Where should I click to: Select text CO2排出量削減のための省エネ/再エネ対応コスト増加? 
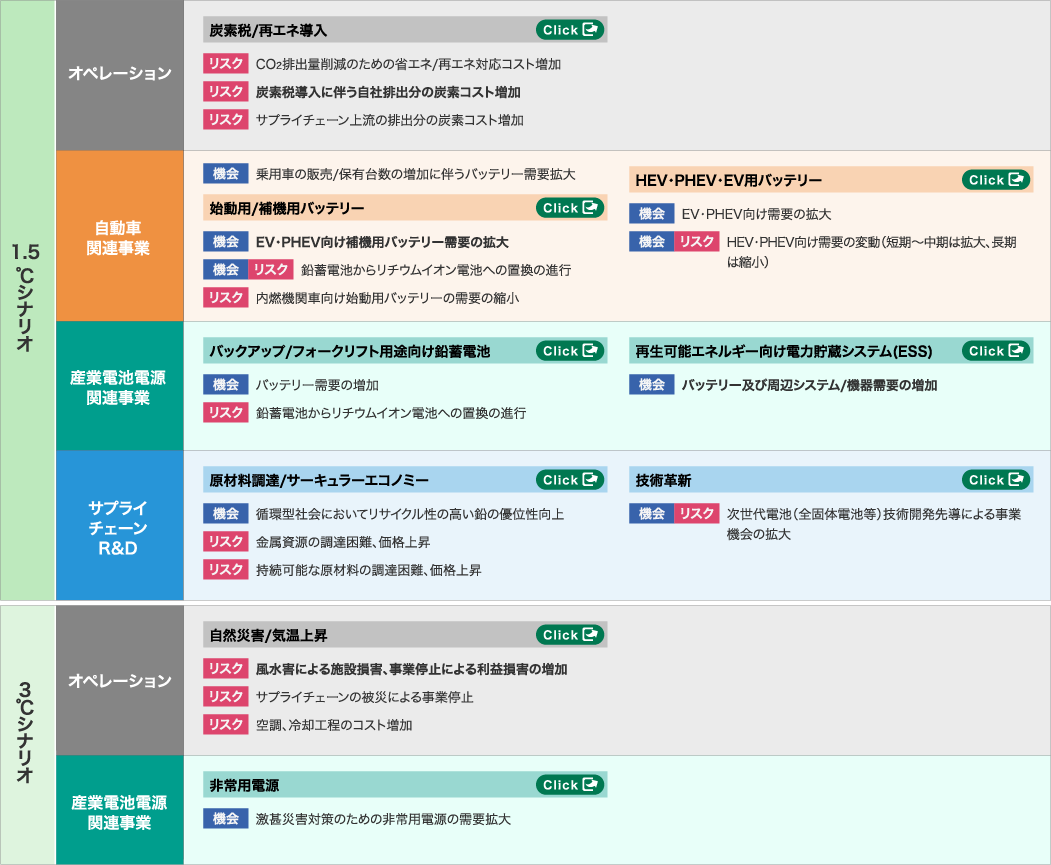tap(408, 64)
